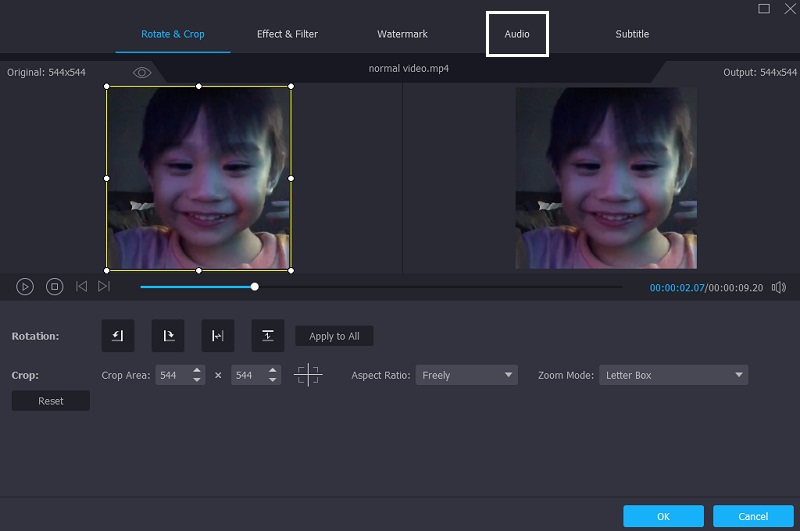This screenshot has height=531, width=800.
Task: Skip to the next frame
Action: (104, 287)
